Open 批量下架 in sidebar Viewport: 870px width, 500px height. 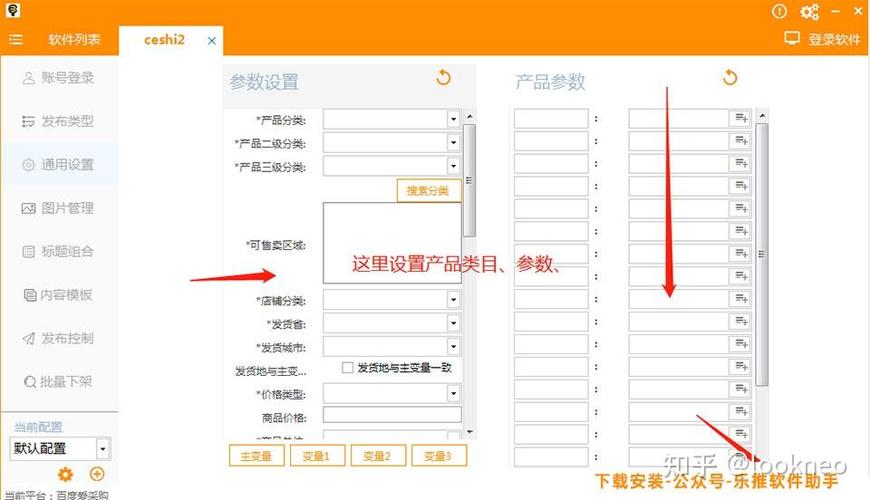point(58,382)
